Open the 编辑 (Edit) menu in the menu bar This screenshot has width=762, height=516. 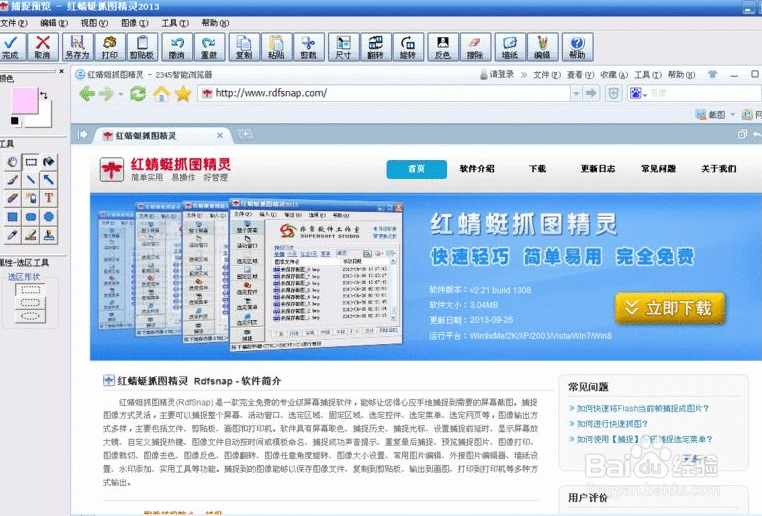54,23
